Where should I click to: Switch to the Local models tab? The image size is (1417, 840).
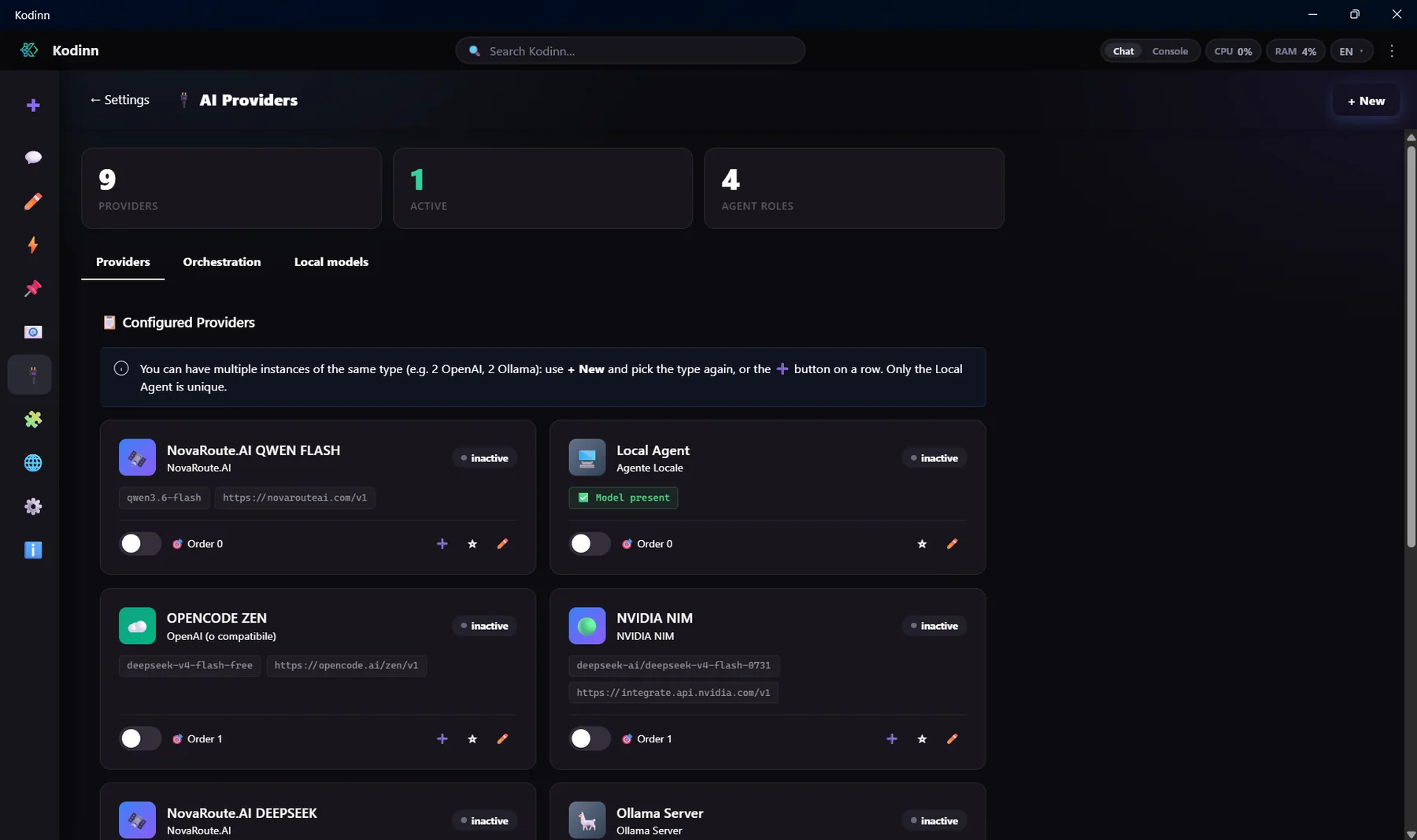331,262
